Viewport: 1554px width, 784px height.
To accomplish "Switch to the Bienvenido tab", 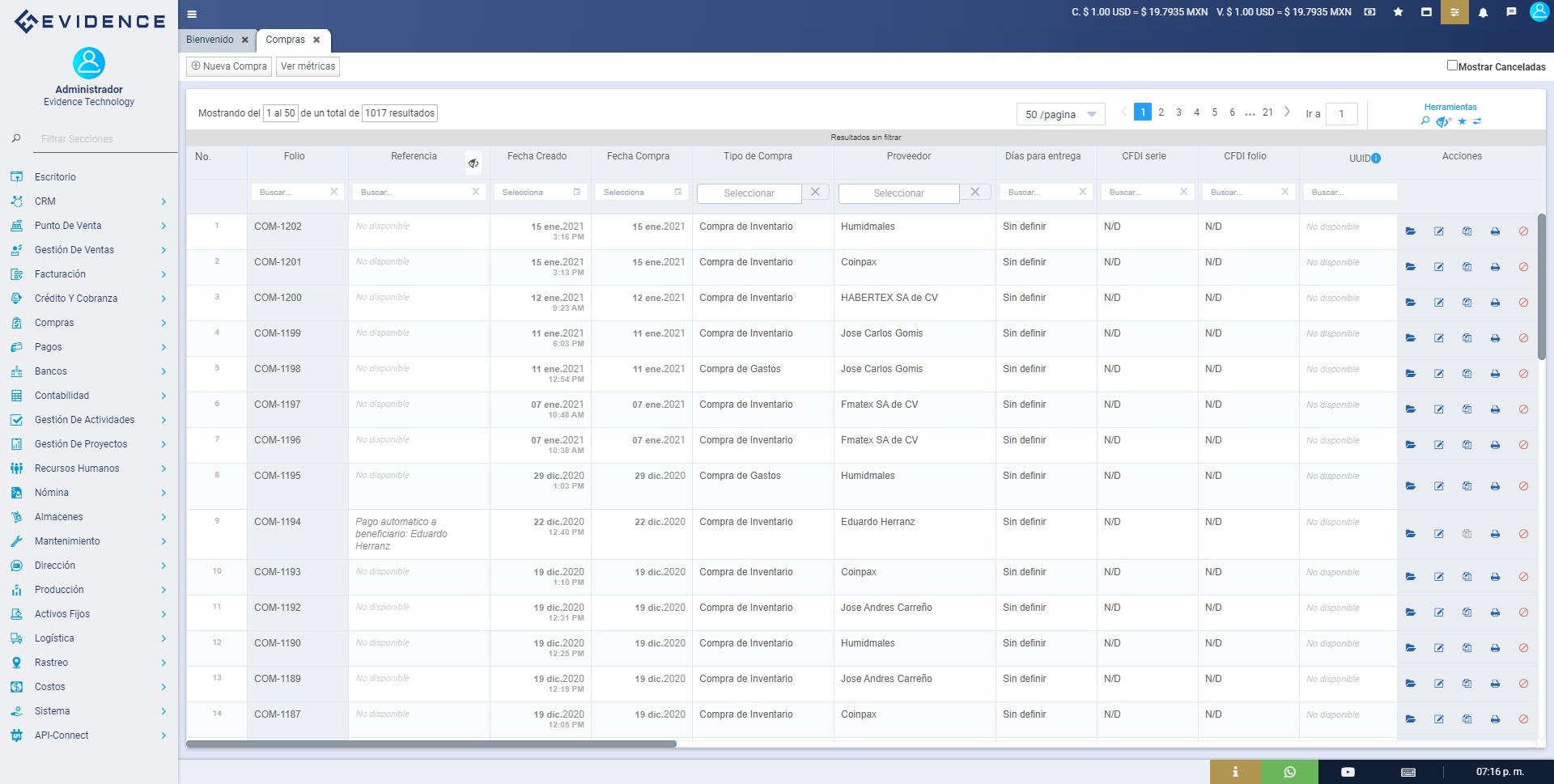I will tap(210, 39).
